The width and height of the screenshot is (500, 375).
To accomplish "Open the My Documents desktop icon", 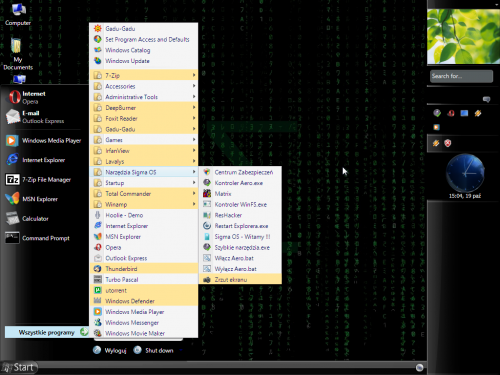I will point(18,54).
